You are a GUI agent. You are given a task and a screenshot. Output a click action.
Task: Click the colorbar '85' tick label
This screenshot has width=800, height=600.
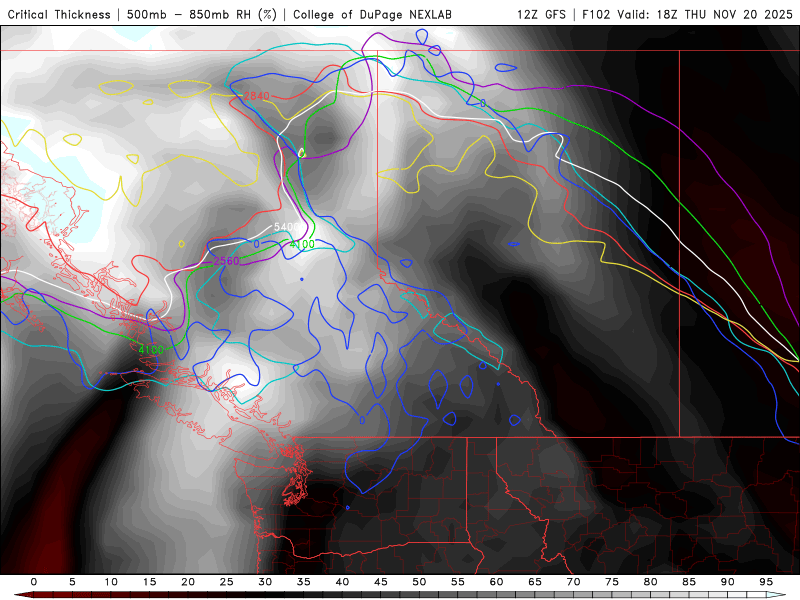(x=689, y=582)
